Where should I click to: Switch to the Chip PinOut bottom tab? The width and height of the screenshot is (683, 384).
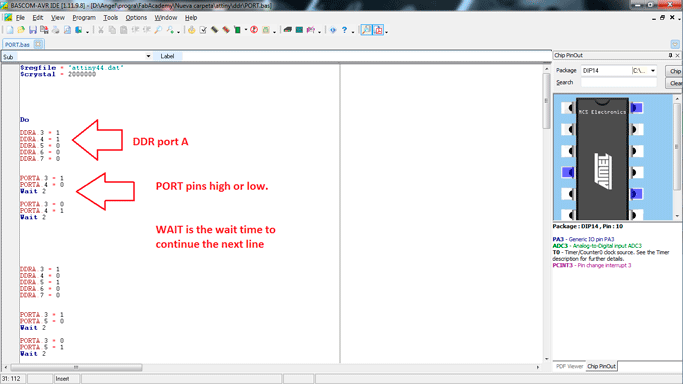(x=601, y=366)
